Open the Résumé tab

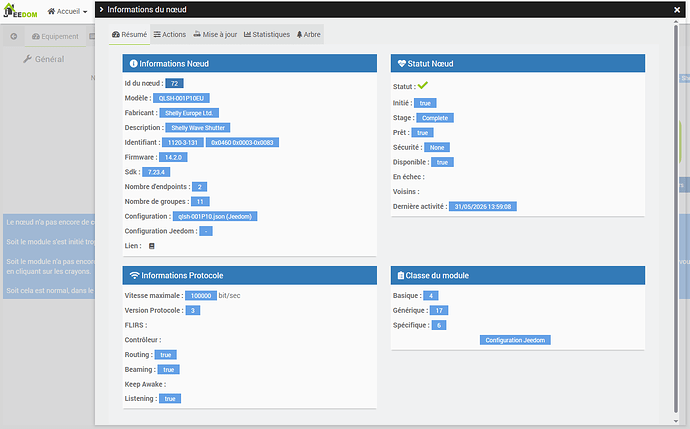[129, 34]
